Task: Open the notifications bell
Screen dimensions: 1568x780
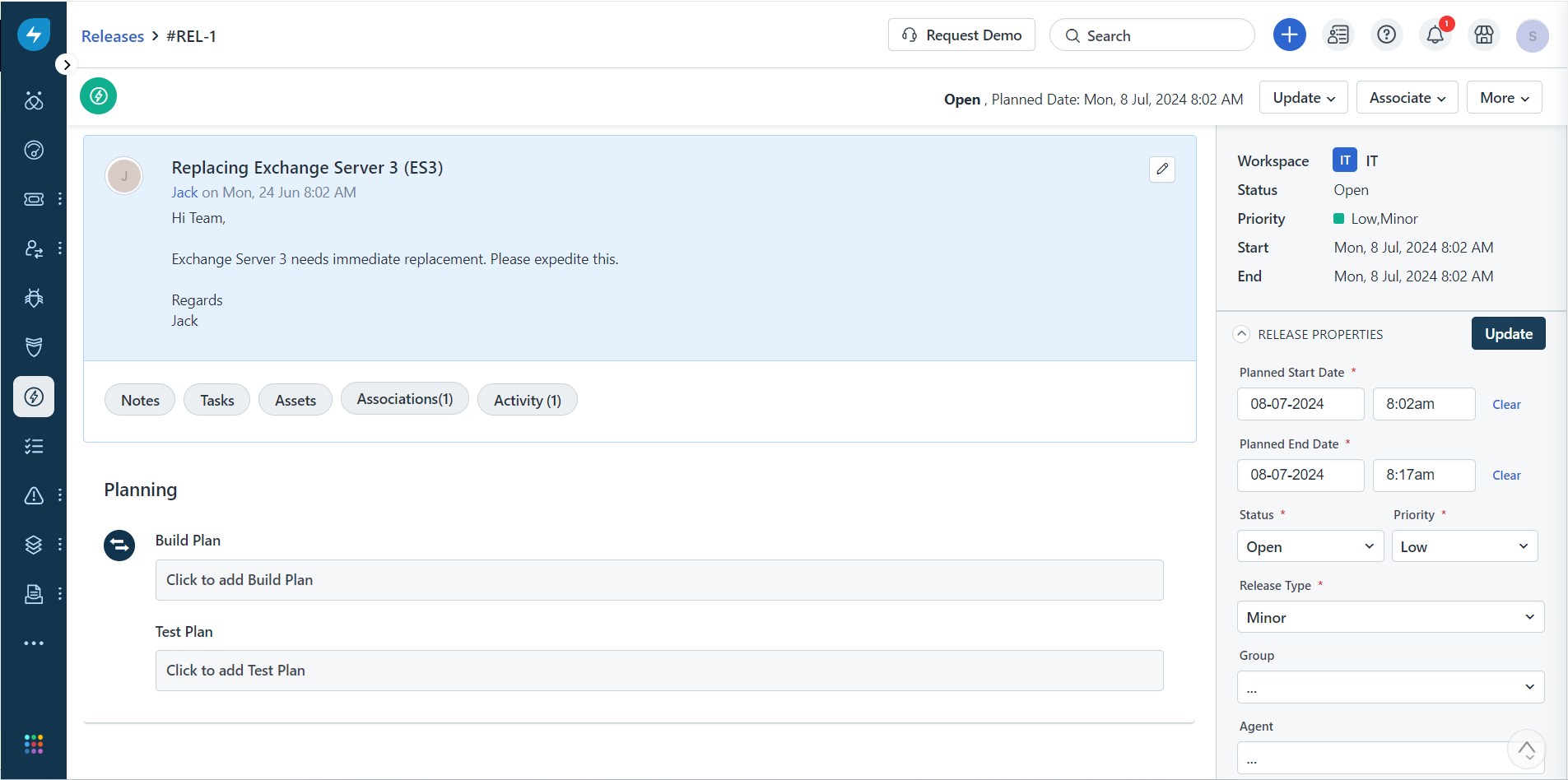Action: coord(1435,35)
